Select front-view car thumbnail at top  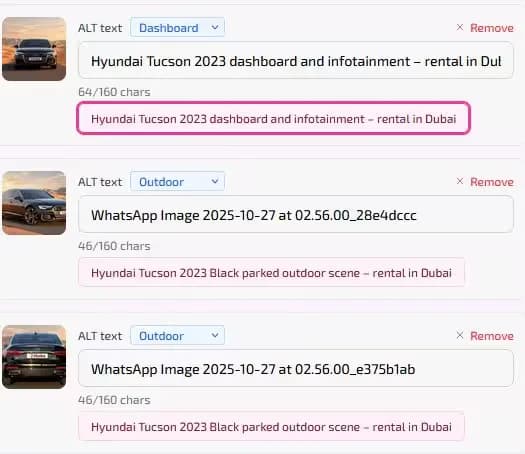[x=34, y=49]
